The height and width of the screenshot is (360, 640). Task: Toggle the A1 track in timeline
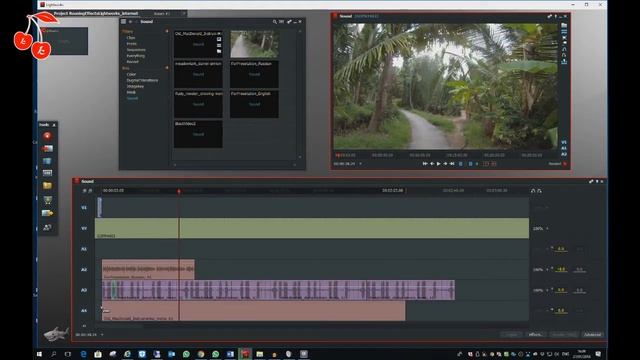84,249
